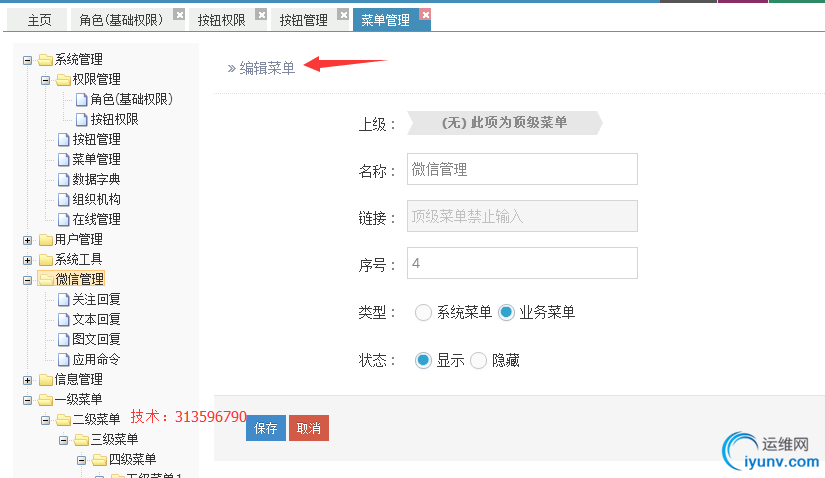Select the 隐藏 status radio button
Viewport: 825px width, 478px height.
click(x=478, y=361)
